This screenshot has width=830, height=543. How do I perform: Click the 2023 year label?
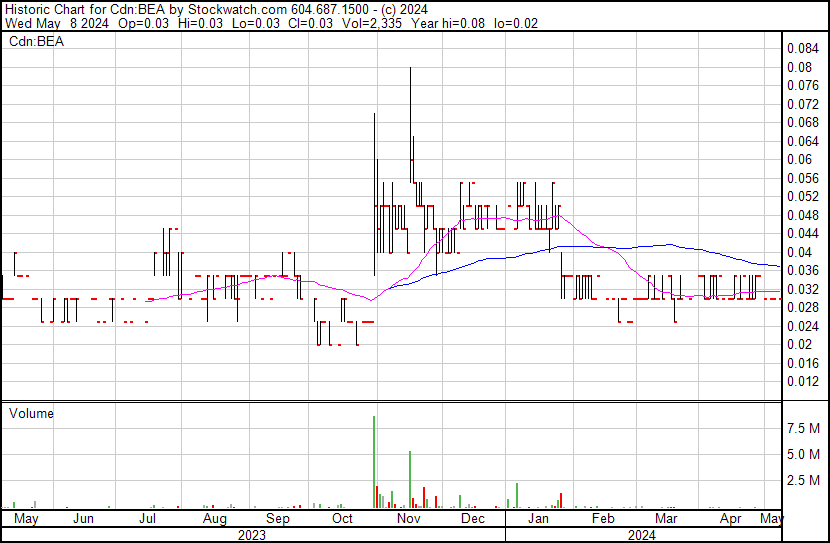251,535
